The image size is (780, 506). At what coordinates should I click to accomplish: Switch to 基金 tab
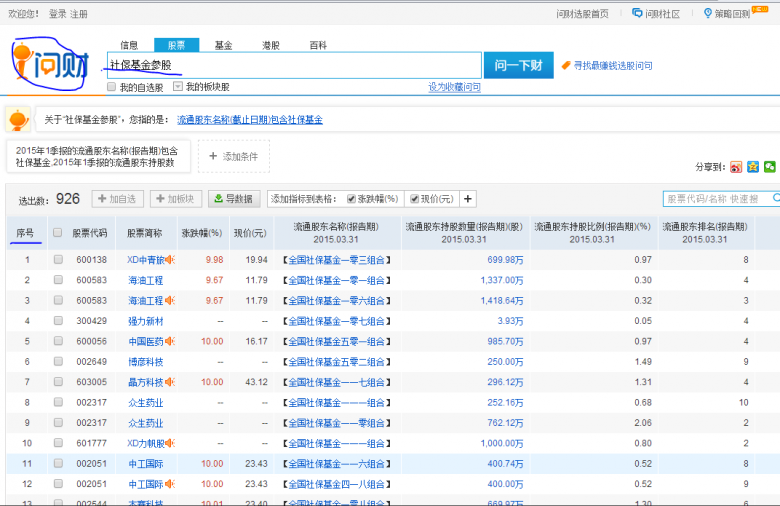(x=223, y=45)
